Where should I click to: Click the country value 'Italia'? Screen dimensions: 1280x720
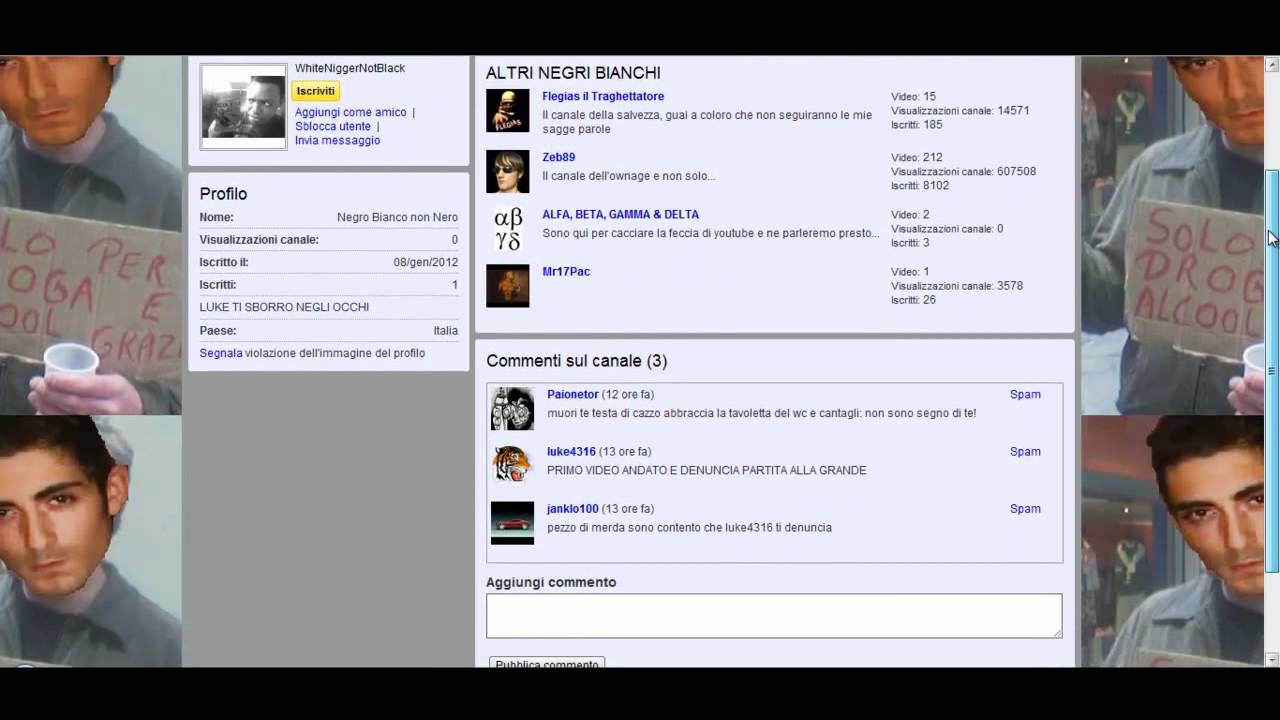[446, 331]
